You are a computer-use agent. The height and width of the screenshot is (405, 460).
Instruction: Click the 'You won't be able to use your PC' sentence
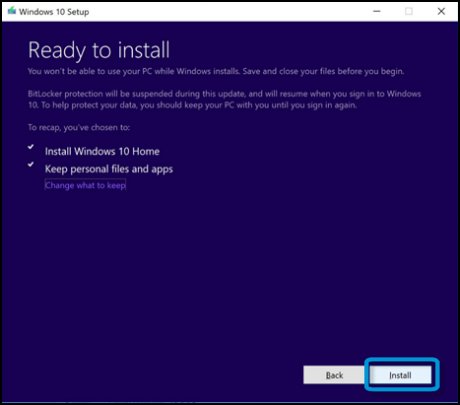(134, 71)
